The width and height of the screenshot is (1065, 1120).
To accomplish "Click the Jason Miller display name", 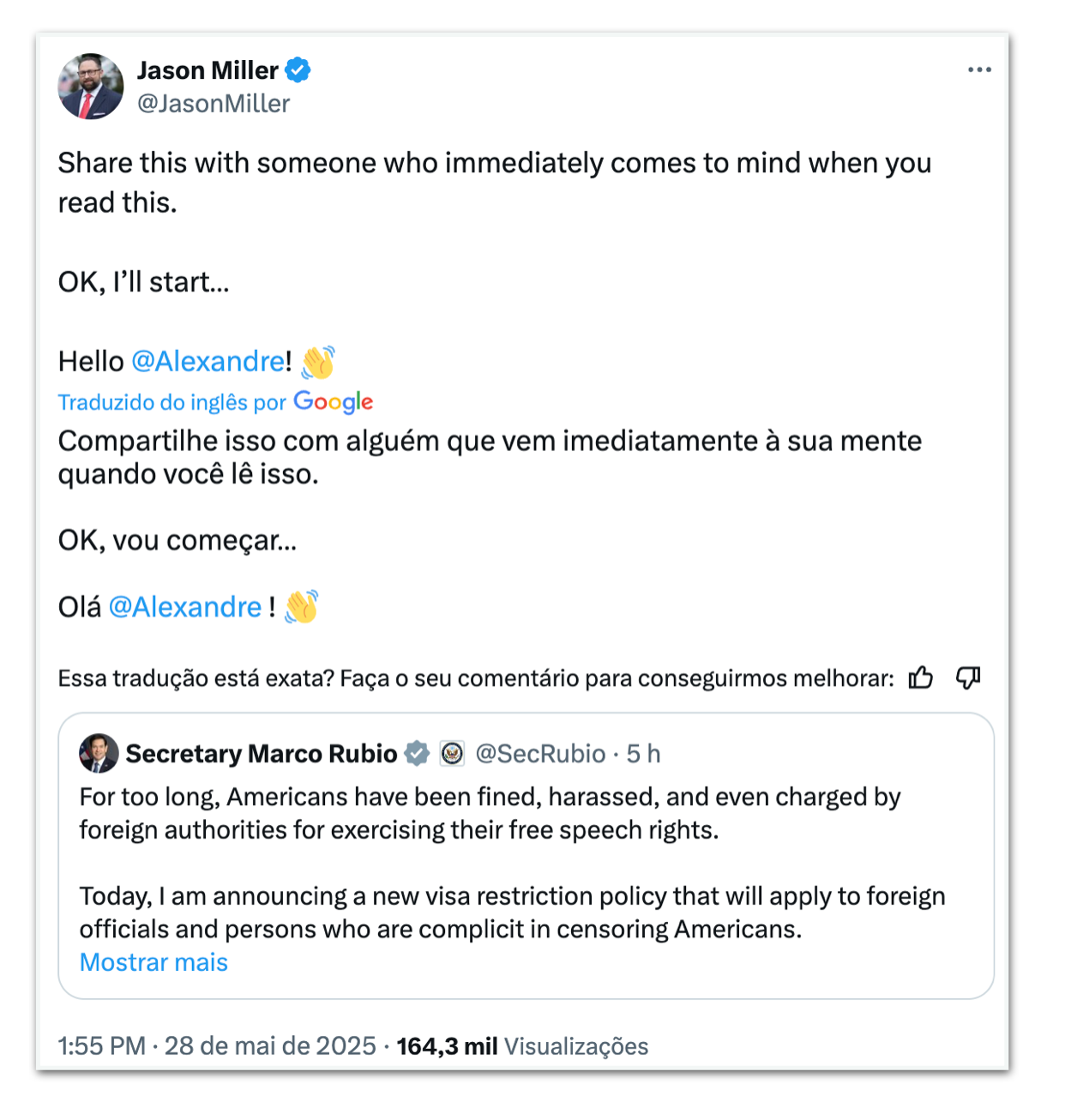I will [x=208, y=70].
